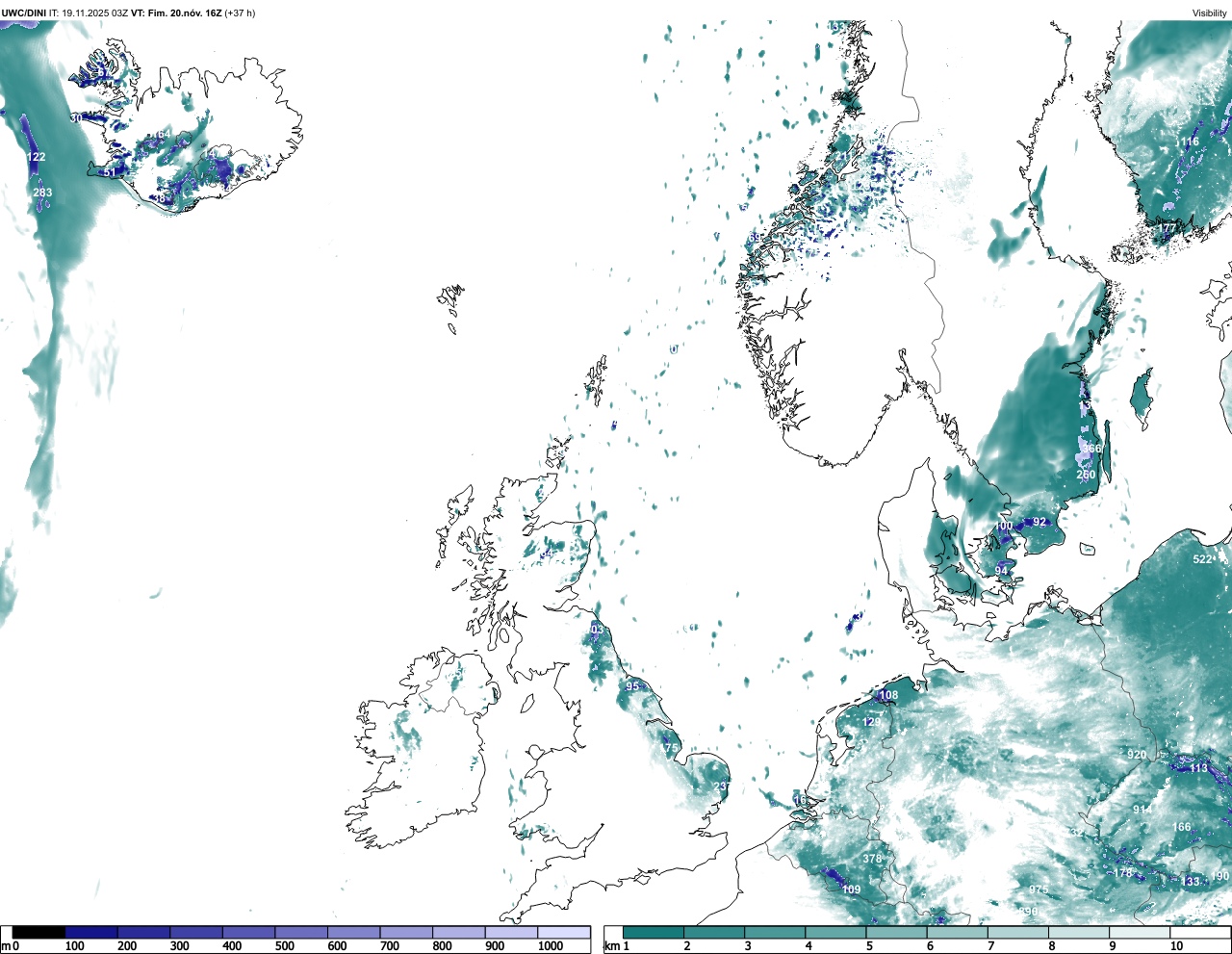This screenshot has width=1232, height=954.
Task: Click the '1000' tick label on meter scale
Action: tap(551, 946)
